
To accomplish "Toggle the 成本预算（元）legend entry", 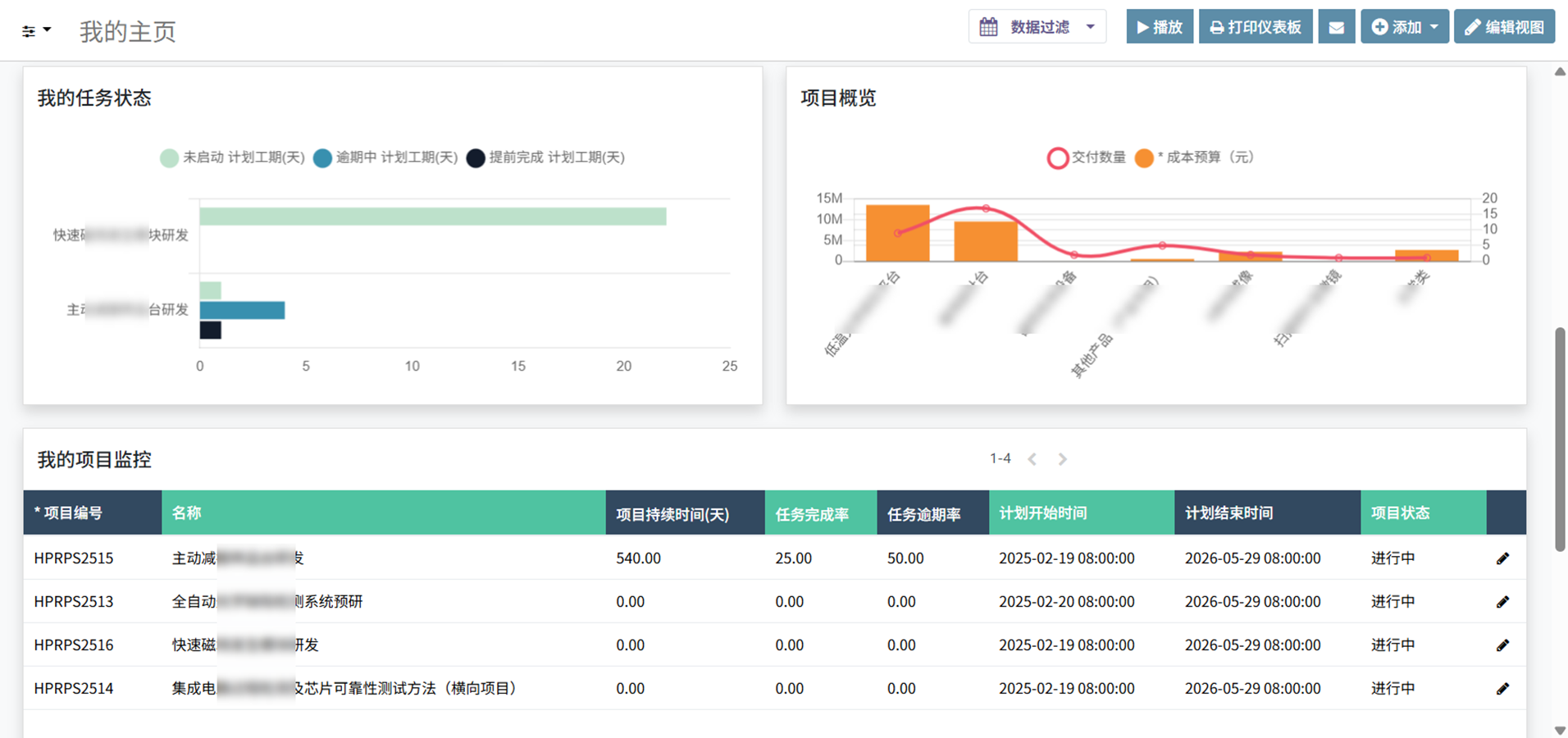I will pos(1195,157).
